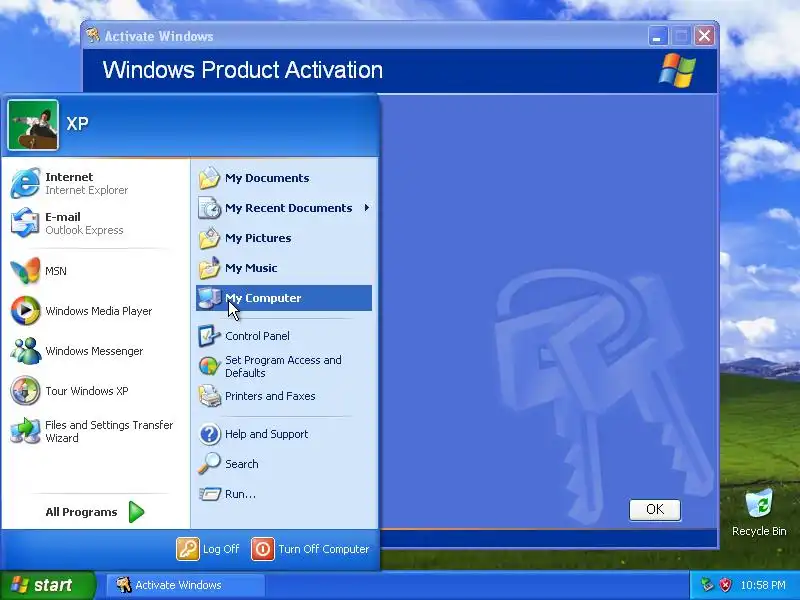Click OK in Windows Product Activation window
800x600 pixels.
[655, 509]
